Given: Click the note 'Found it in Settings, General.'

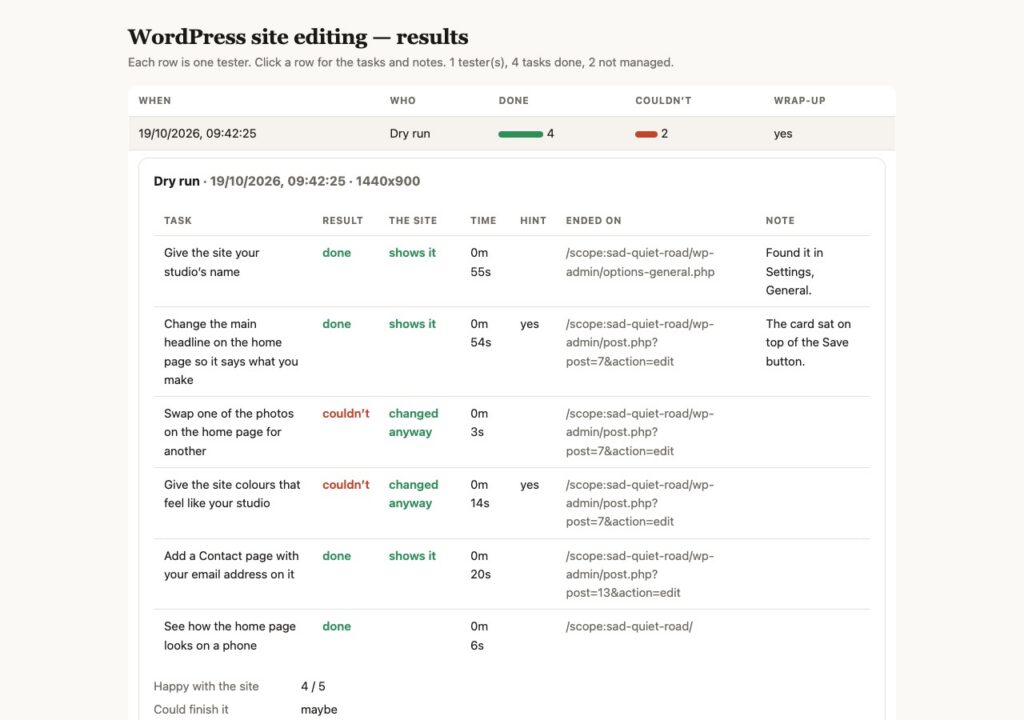Looking at the screenshot, I should click(x=794, y=271).
